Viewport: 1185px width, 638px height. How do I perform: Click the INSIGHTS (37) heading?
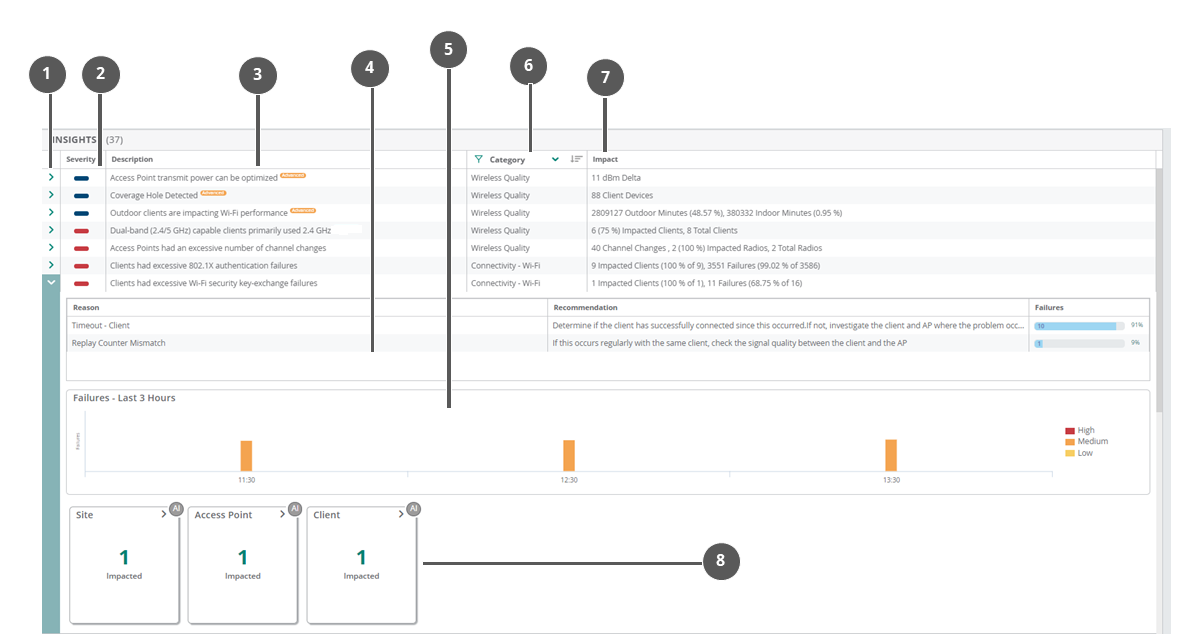pyautogui.click(x=88, y=140)
